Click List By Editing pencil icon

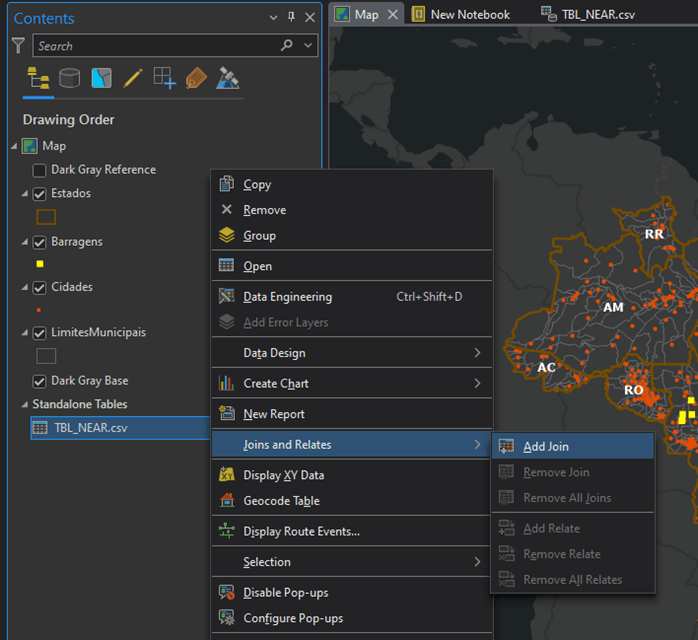[133, 79]
